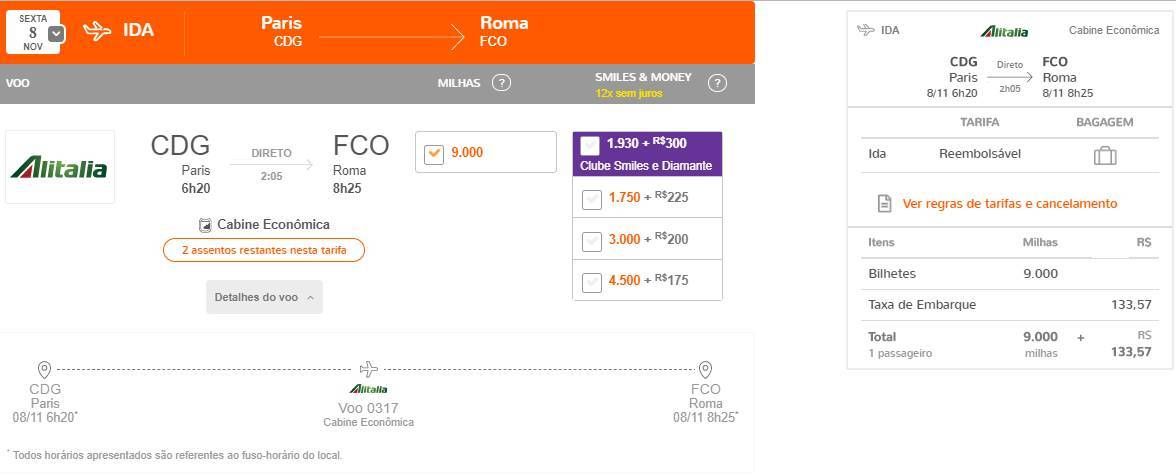Click the baggage suitcase icon in summary
1176x476 pixels.
pyautogui.click(x=1105, y=155)
